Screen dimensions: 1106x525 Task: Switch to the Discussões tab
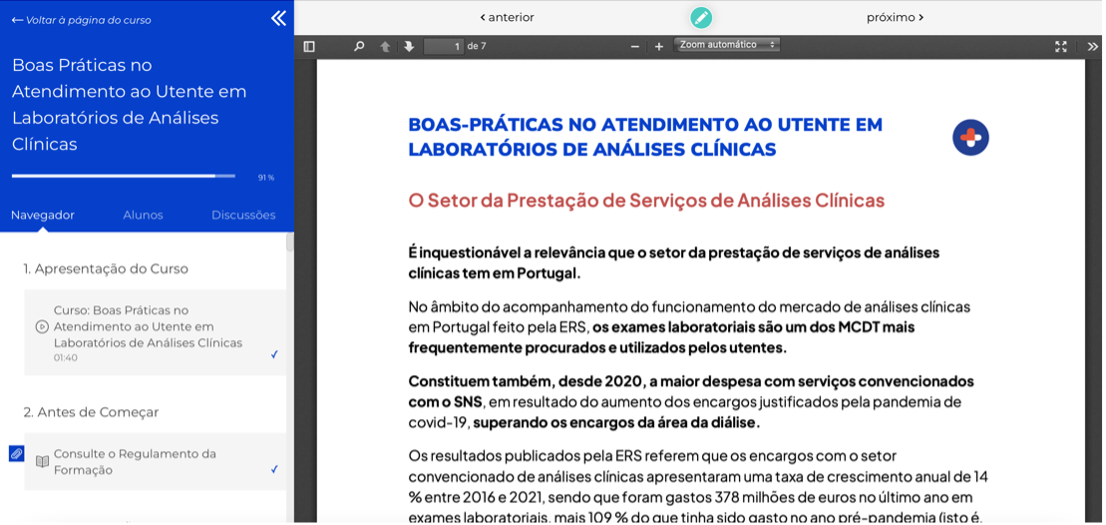[x=243, y=215]
